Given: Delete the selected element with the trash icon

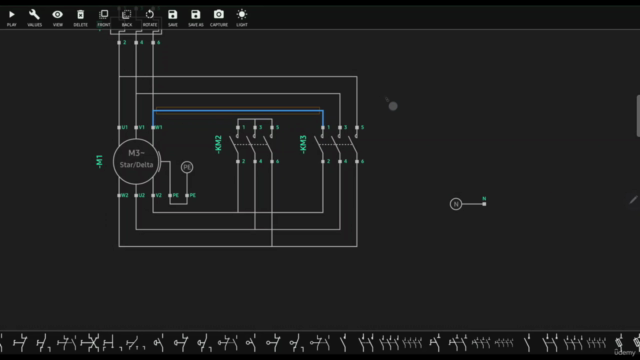Looking at the screenshot, I should click(80, 18).
